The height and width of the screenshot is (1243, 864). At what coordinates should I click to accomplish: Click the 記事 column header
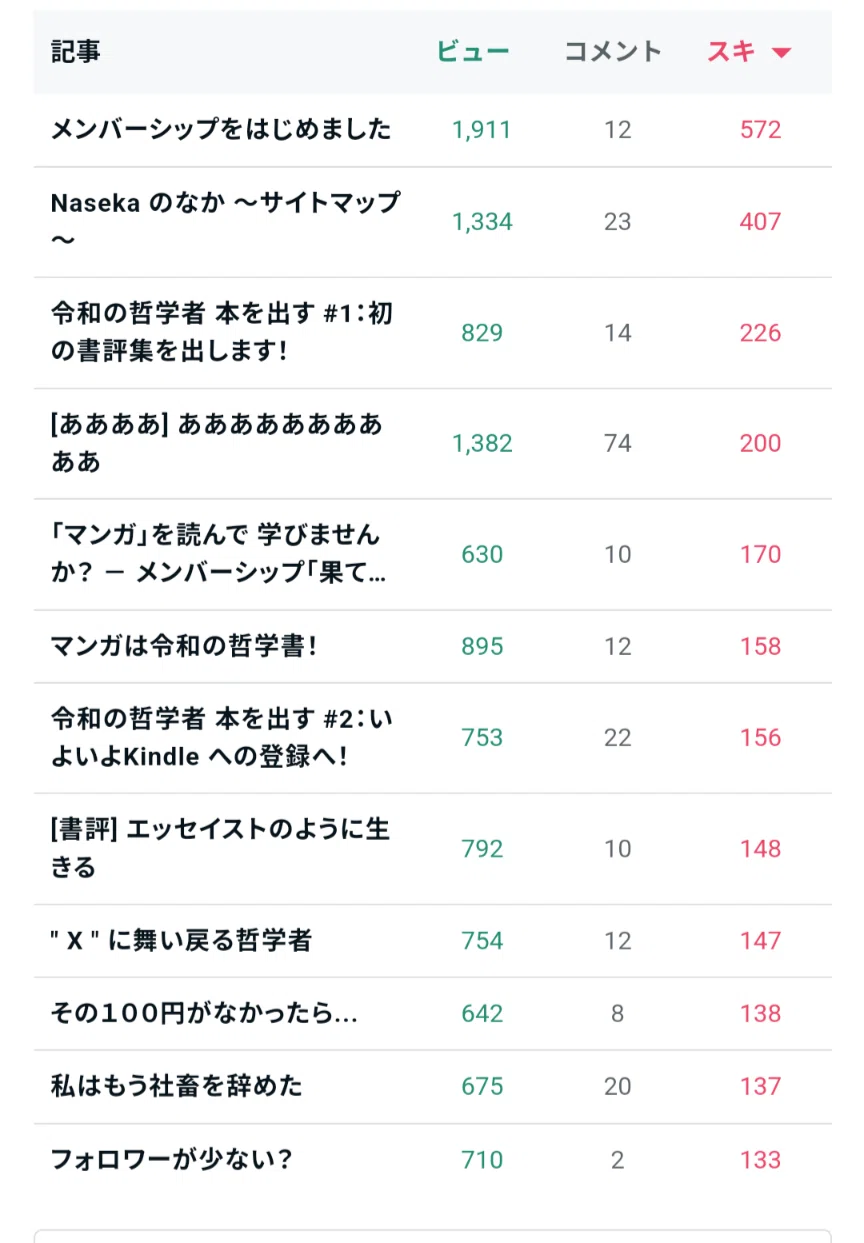75,52
